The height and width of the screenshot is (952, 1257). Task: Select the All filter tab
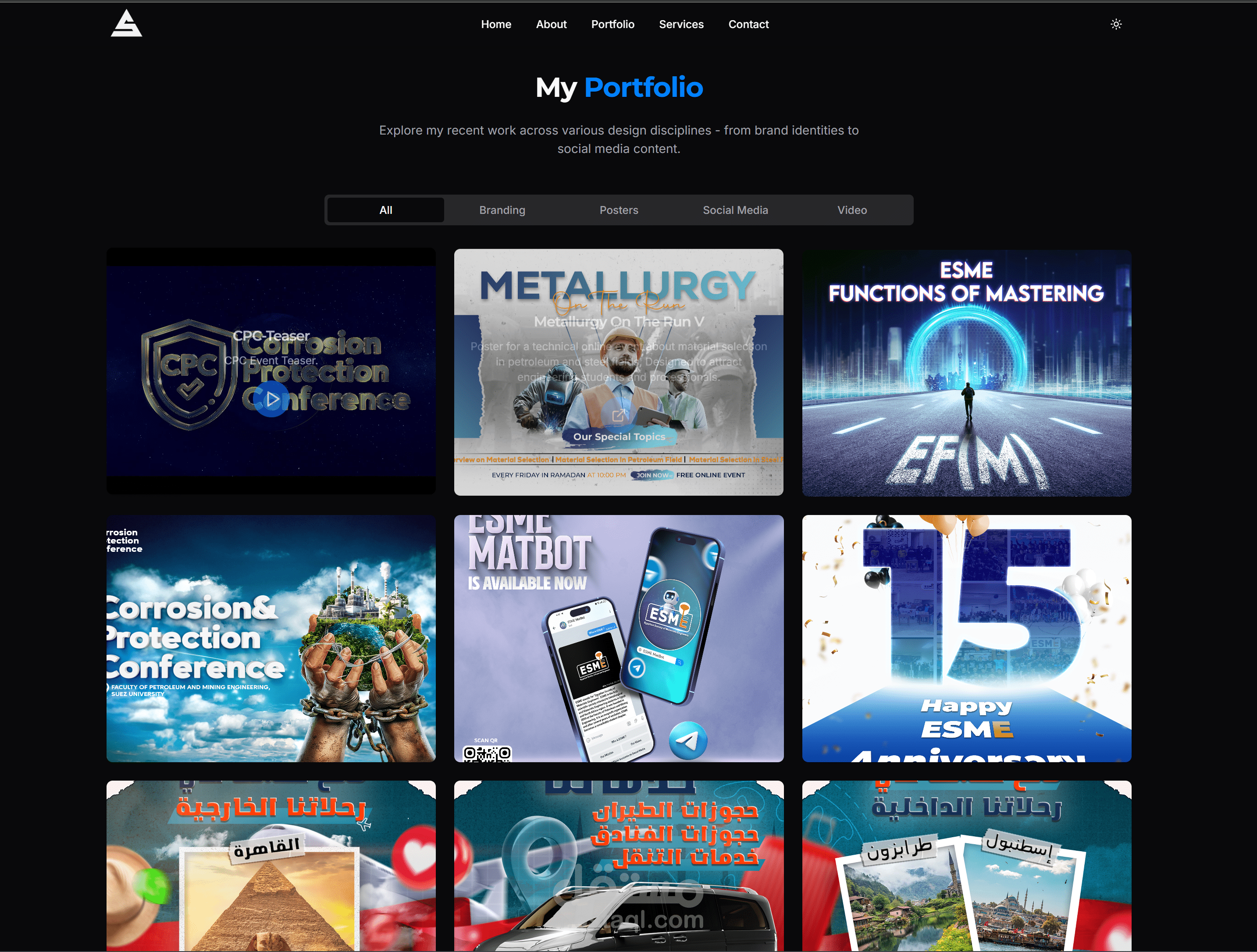385,210
